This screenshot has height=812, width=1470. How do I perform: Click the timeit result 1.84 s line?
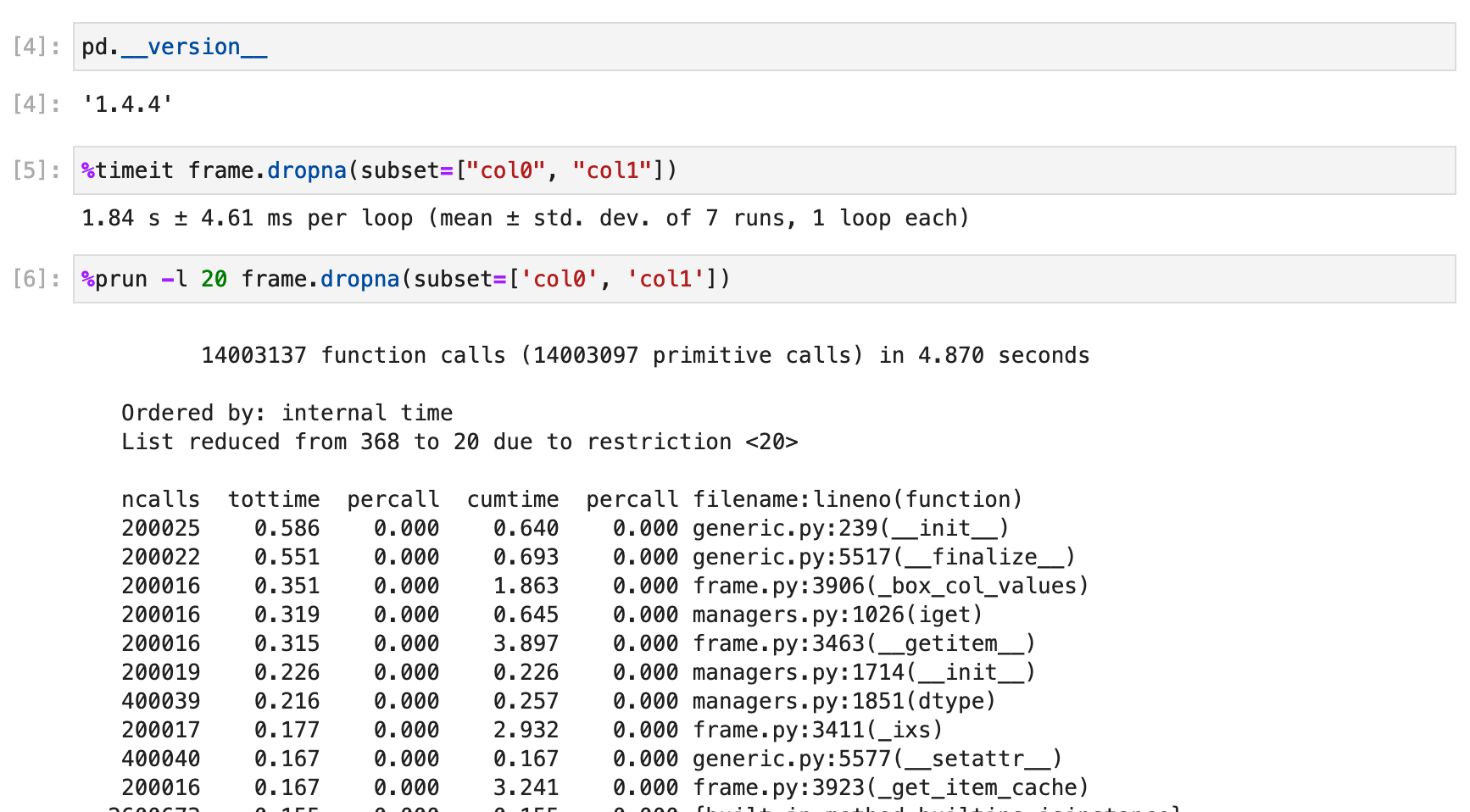point(525,218)
